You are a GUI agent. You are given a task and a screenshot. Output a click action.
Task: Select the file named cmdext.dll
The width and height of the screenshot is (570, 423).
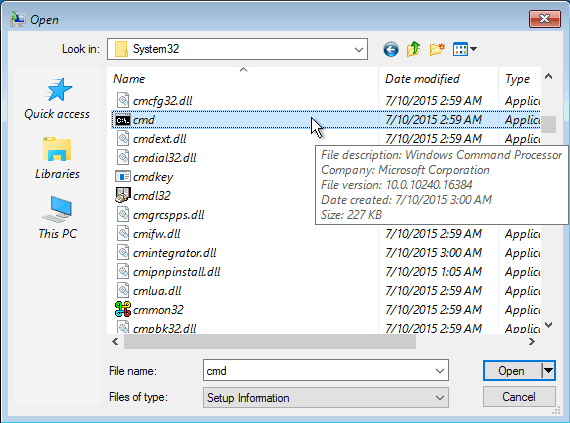coord(160,139)
